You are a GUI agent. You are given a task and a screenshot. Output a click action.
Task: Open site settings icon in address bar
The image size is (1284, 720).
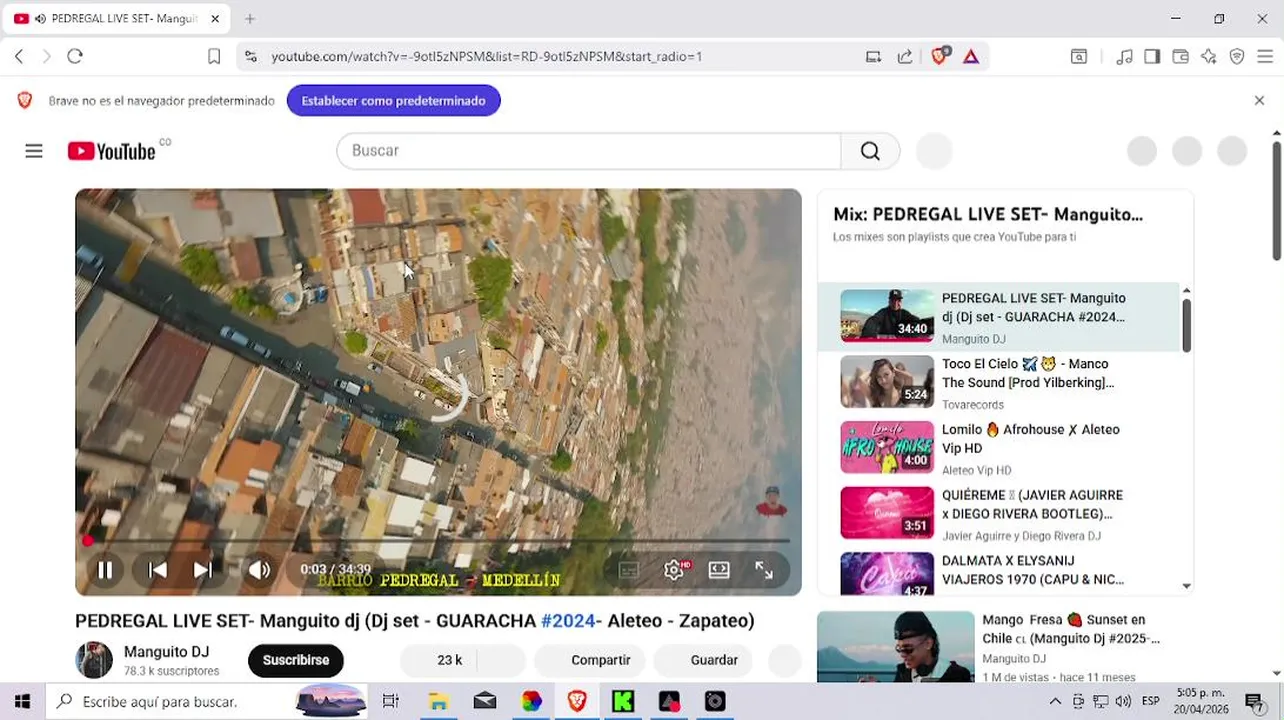[x=250, y=57]
